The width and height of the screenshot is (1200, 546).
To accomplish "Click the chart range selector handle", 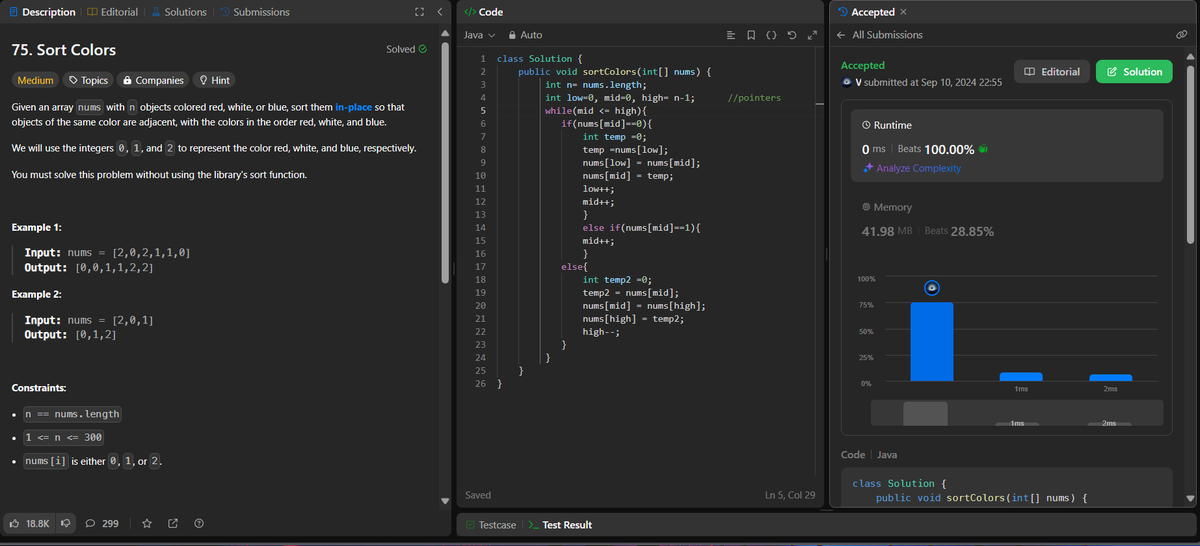I will click(925, 414).
